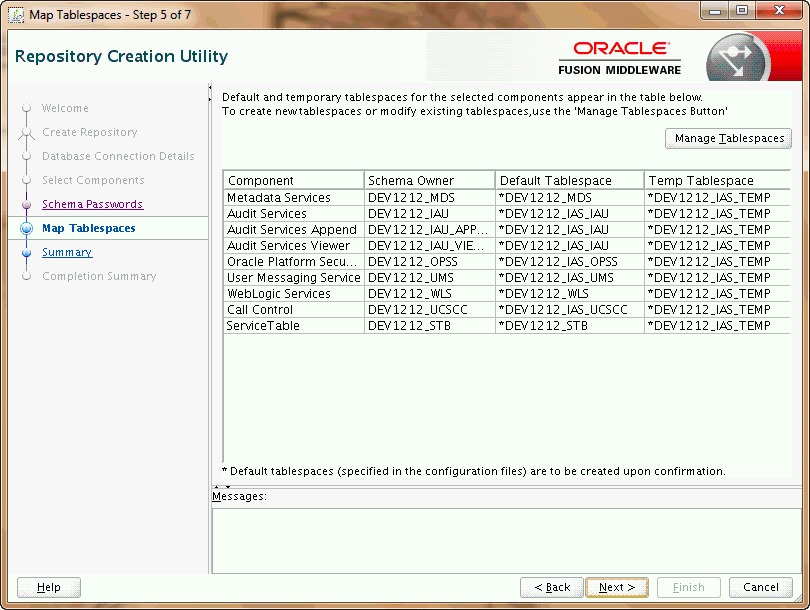Click the Map Tablespaces step bullet icon
Viewport: 810px width, 610px height.
pos(27,228)
